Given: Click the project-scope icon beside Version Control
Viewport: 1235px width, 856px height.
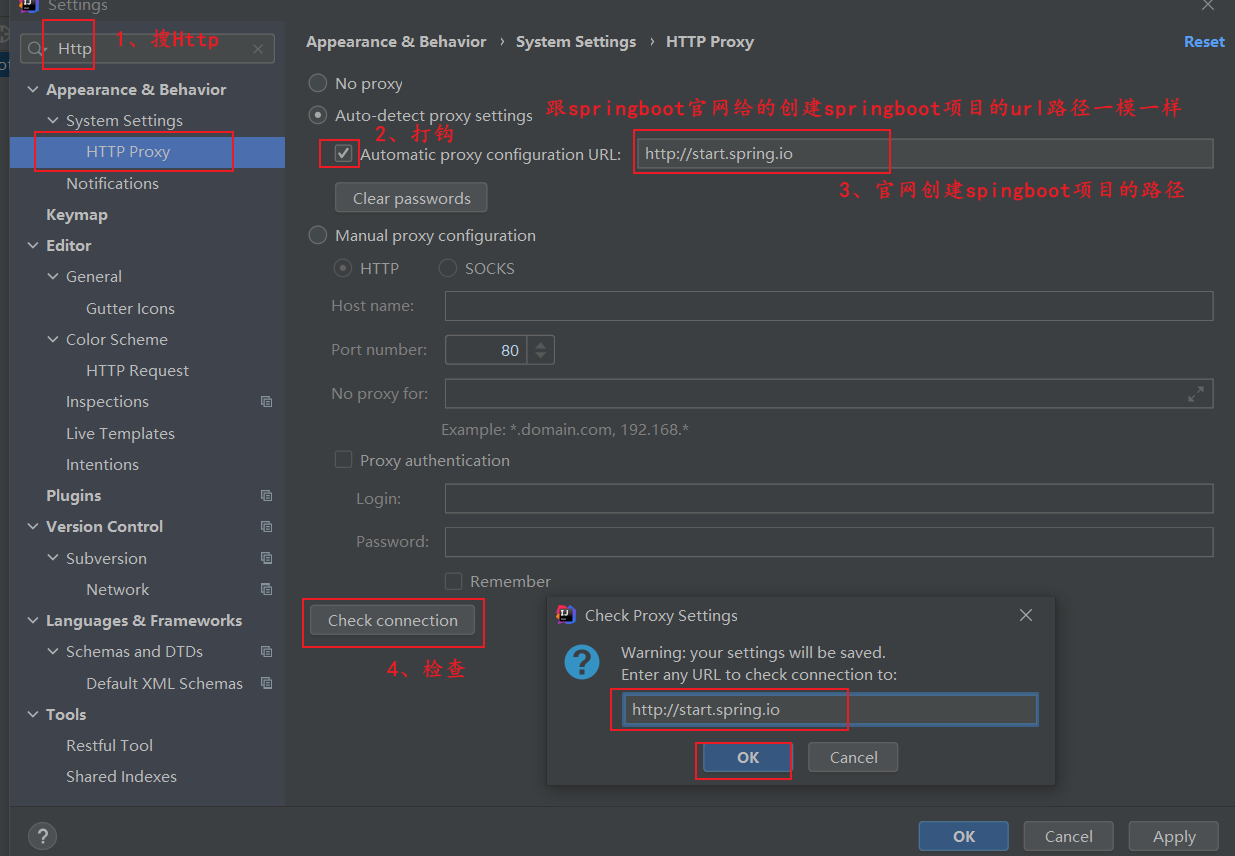Looking at the screenshot, I should [266, 527].
